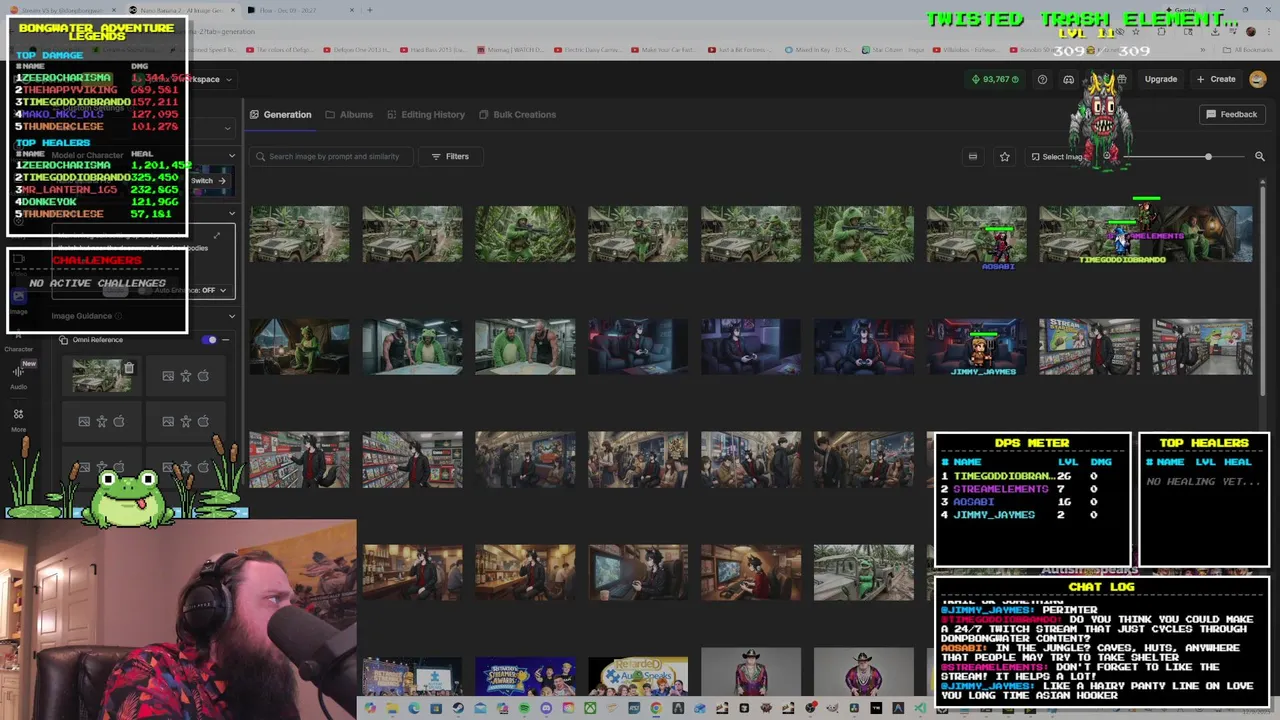The width and height of the screenshot is (1280, 720).
Task: Open the Character sidebar item
Action: coord(18,340)
